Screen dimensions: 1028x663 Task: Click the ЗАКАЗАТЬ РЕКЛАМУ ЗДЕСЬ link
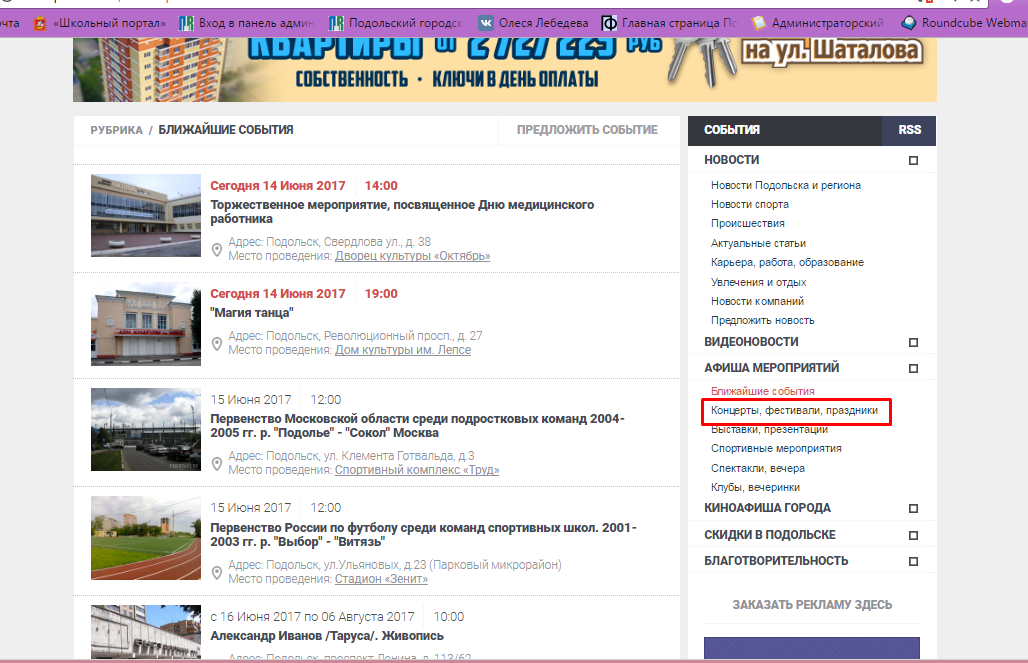[812, 605]
